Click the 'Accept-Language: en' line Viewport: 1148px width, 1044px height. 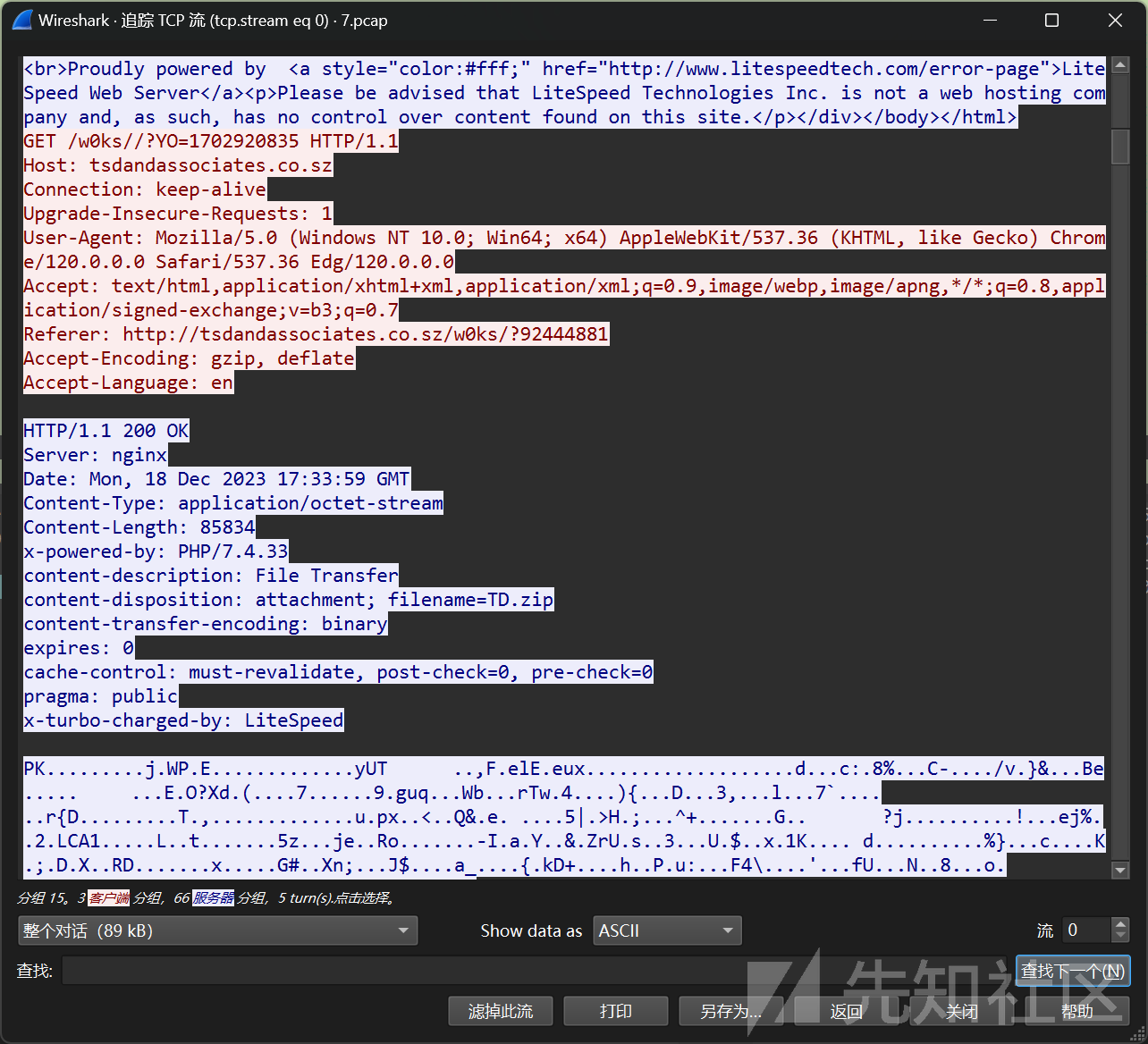(x=129, y=383)
